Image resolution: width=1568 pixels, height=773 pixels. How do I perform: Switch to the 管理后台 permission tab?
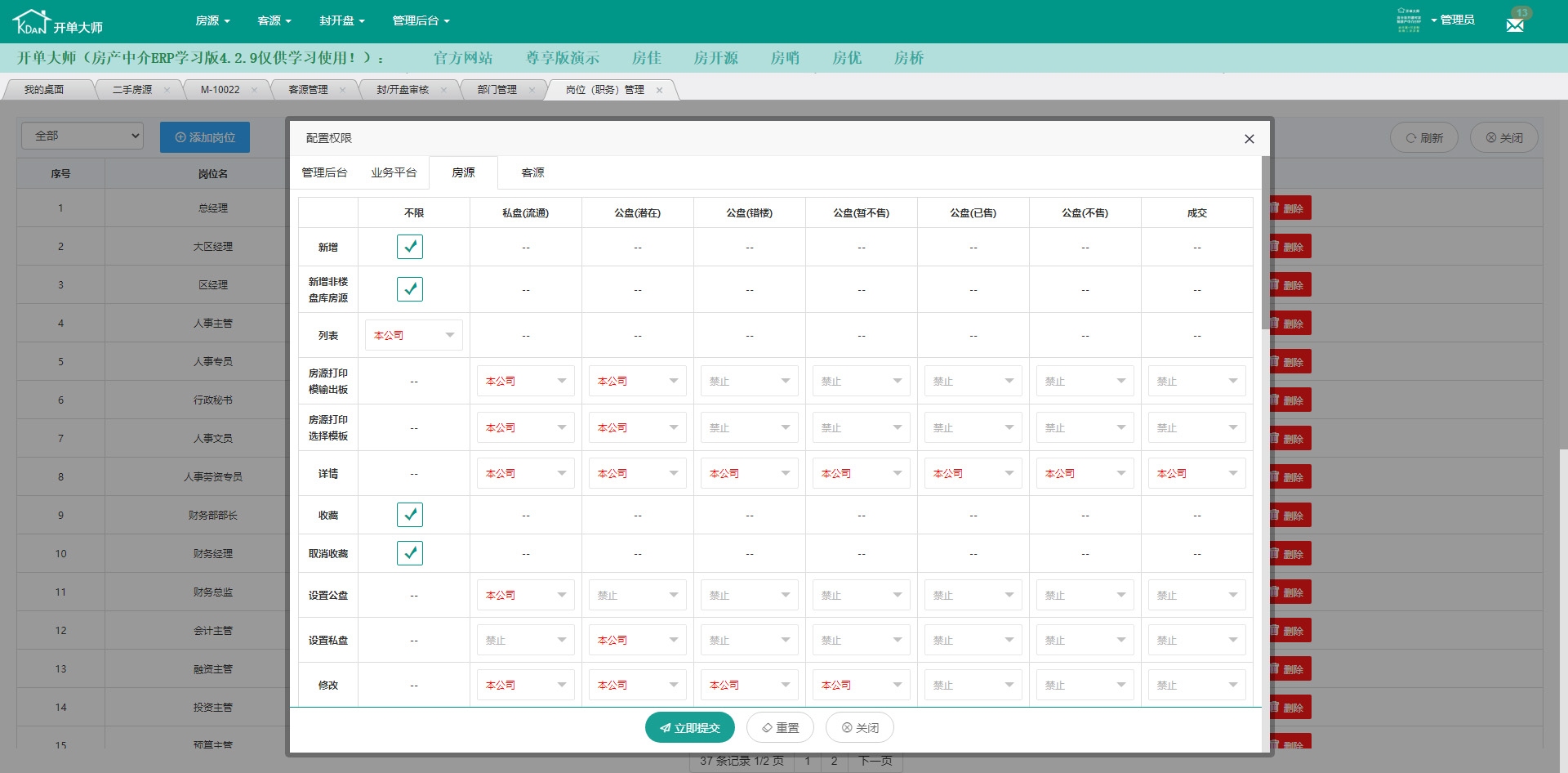pyautogui.click(x=324, y=172)
